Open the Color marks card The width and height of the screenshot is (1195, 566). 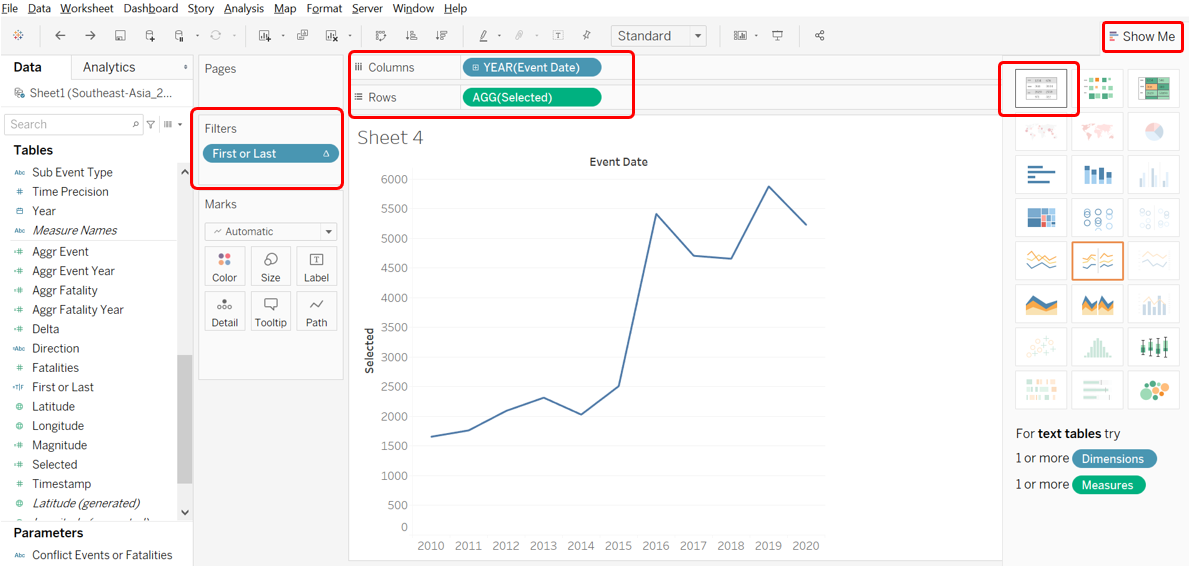[225, 267]
